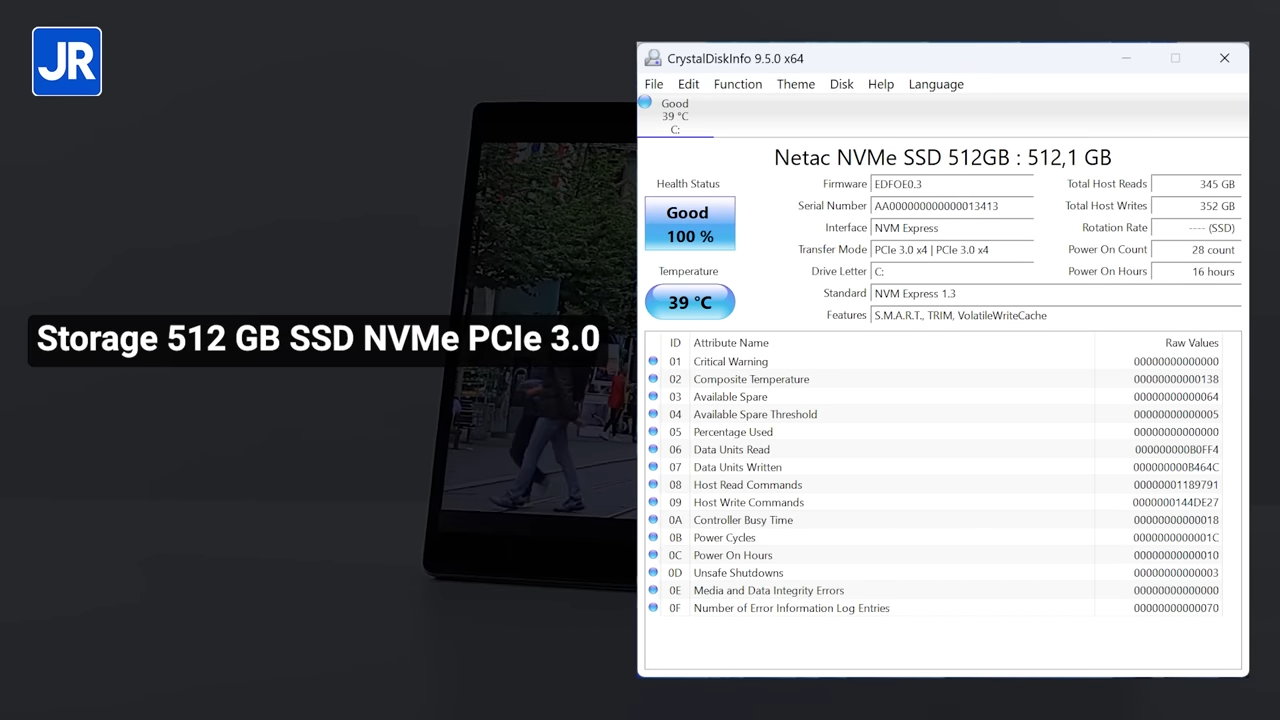This screenshot has height=720, width=1280.
Task: Open the File menu
Action: click(654, 84)
